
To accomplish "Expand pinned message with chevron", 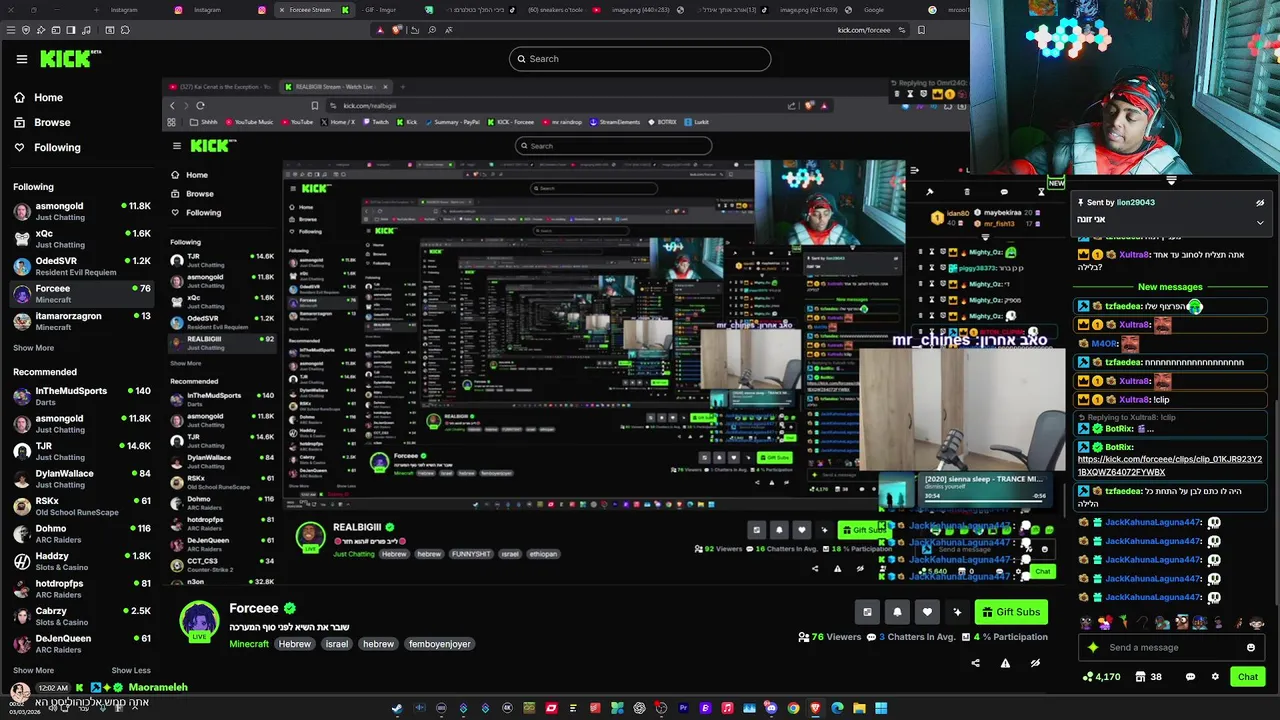I will coord(1259,222).
